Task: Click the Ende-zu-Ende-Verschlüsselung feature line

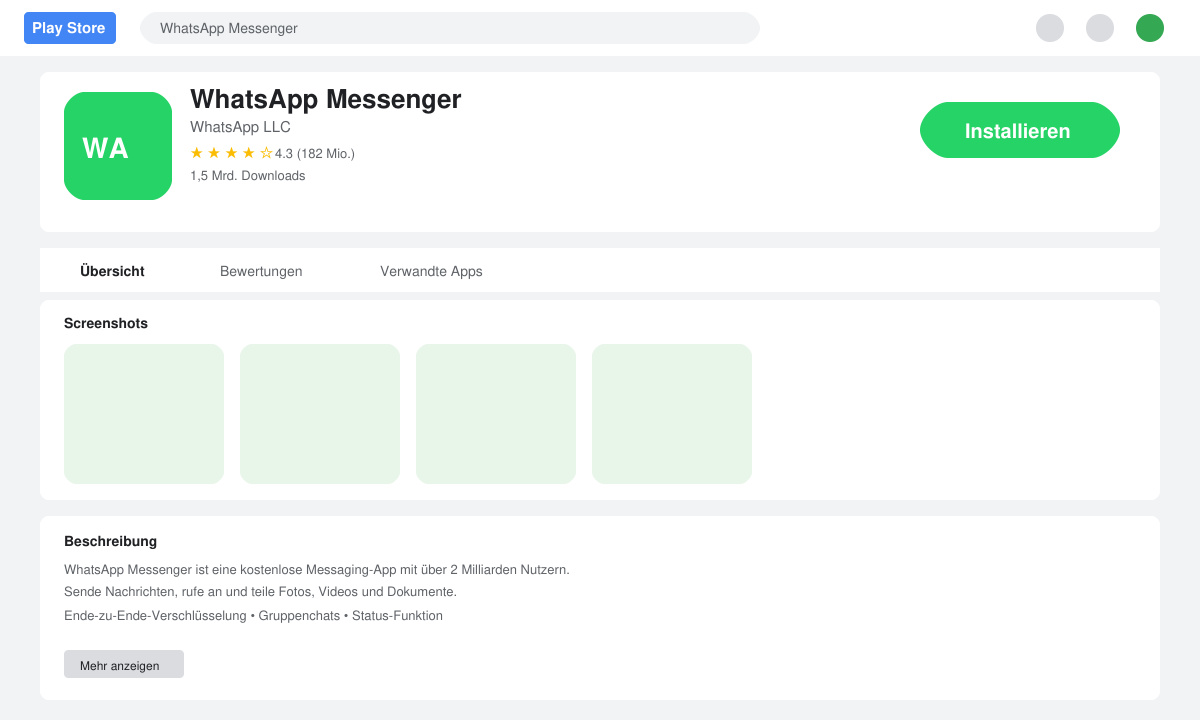Action: point(253,616)
